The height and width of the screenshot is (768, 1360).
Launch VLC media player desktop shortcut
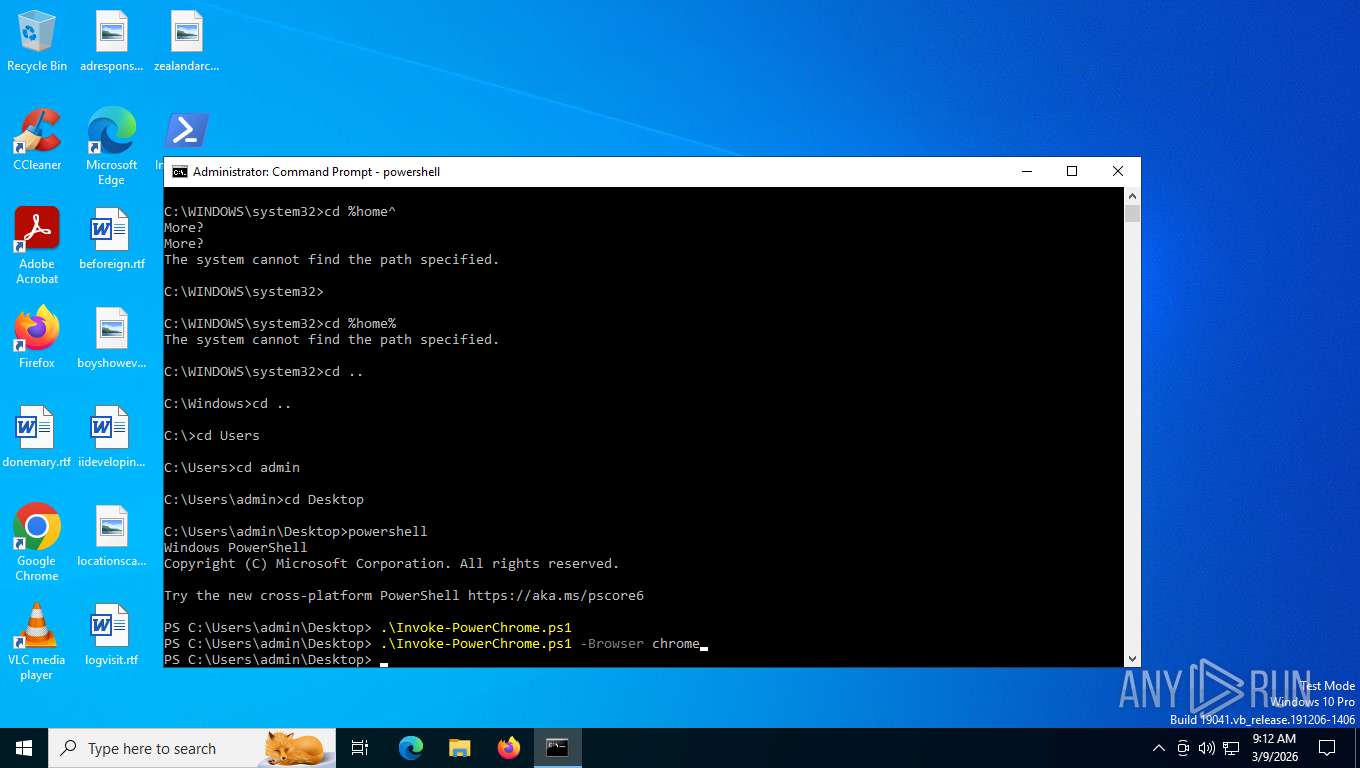coord(37,642)
